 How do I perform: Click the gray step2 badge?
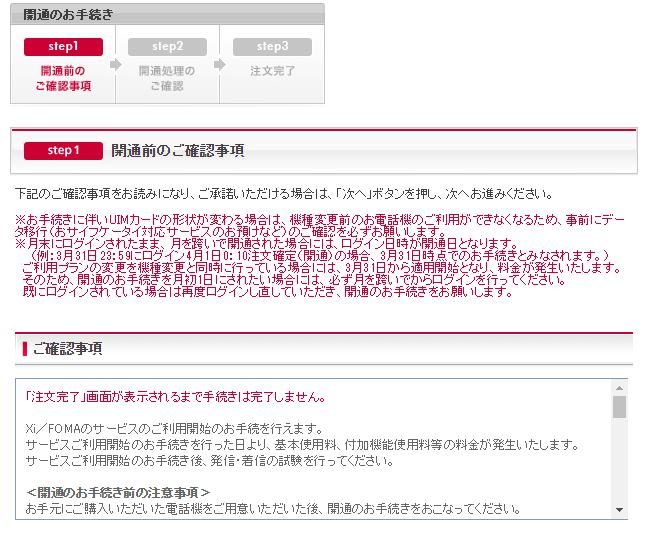point(167,47)
